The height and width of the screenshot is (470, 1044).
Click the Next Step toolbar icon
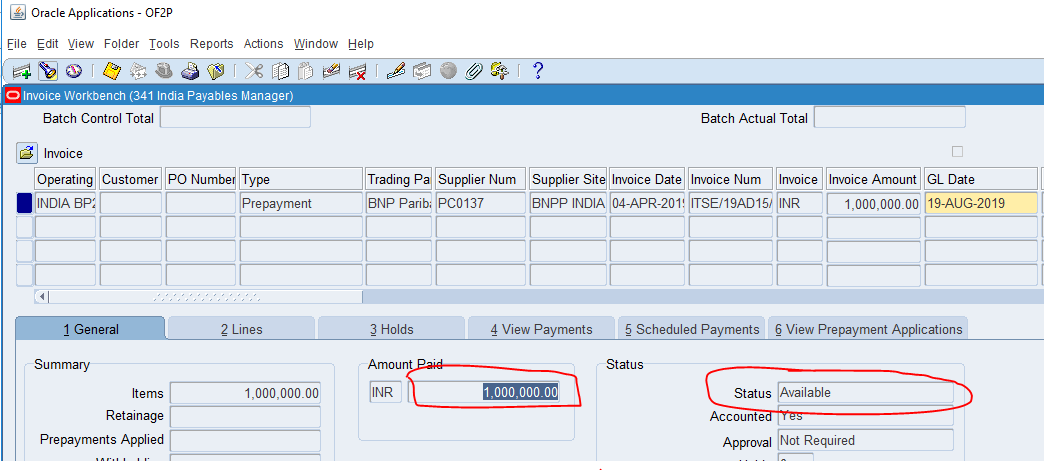click(x=138, y=71)
